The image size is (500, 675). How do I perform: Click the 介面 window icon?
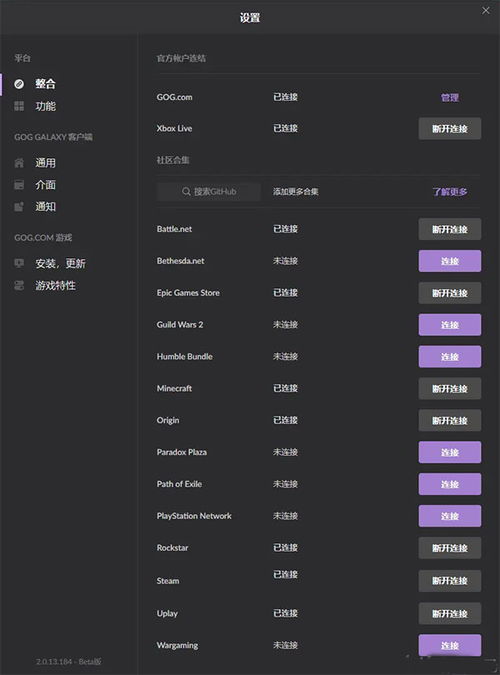tap(19, 185)
